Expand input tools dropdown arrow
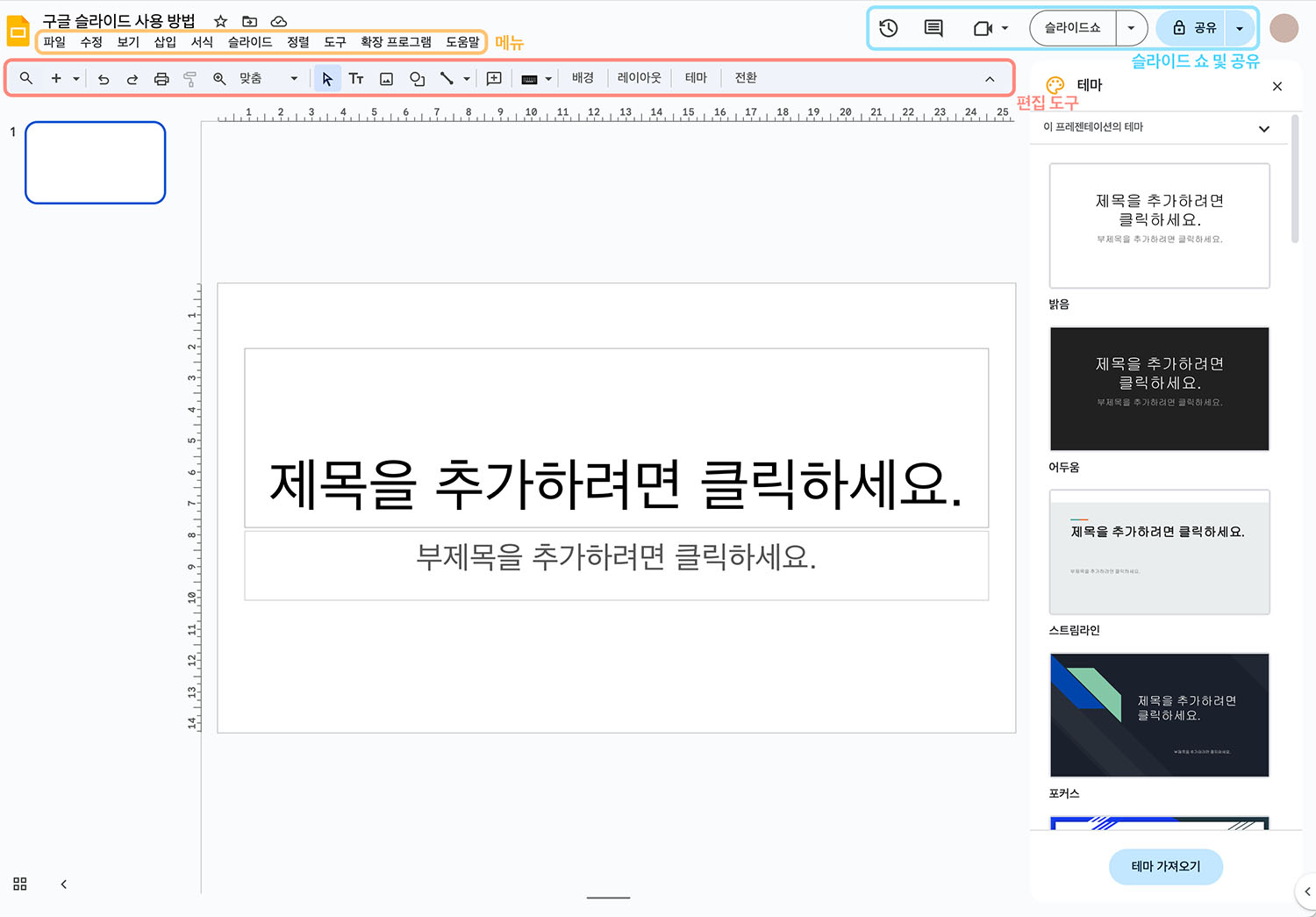 click(x=548, y=78)
